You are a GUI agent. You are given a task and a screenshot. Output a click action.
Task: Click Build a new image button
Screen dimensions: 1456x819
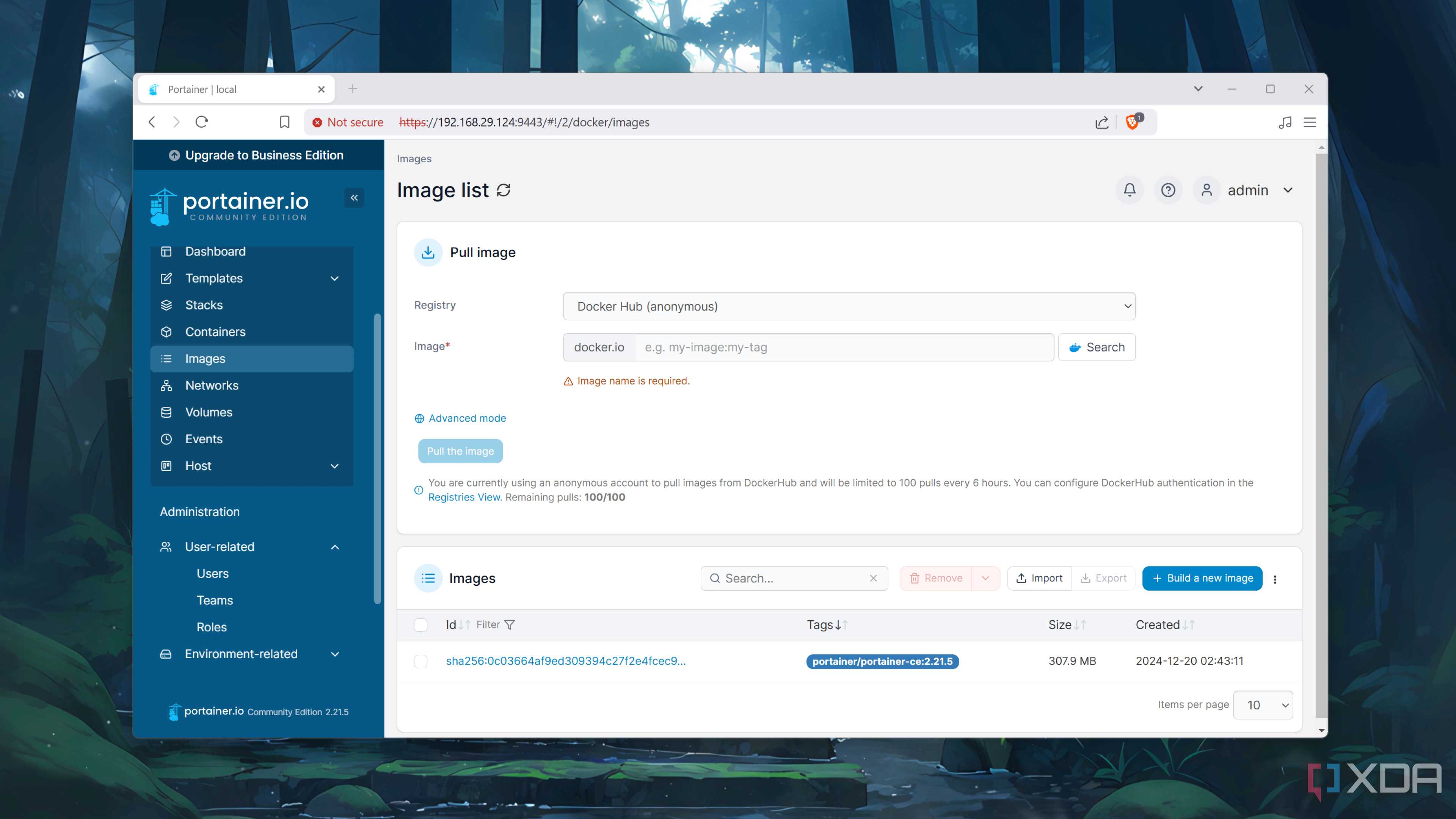pos(1202,578)
